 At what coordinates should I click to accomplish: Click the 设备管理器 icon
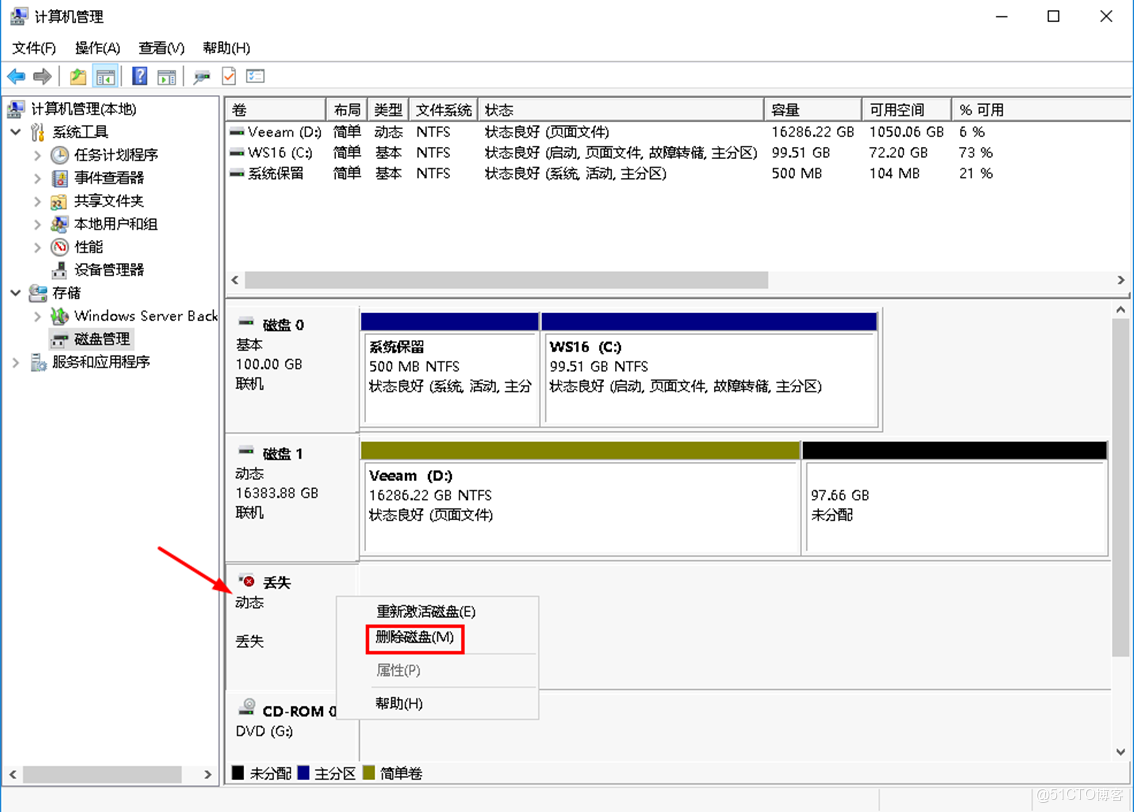(59, 270)
